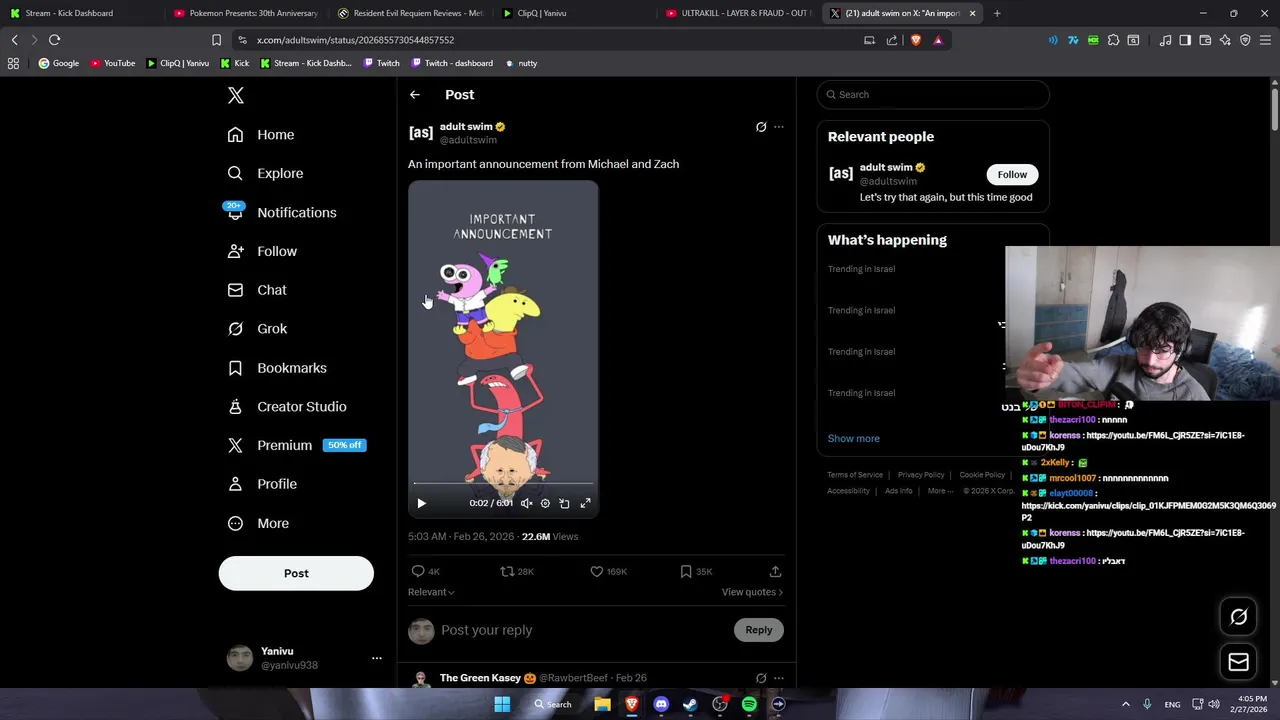Open the Twitch - dashboard bookmark
Screen dimensions: 1280x720
click(451, 63)
